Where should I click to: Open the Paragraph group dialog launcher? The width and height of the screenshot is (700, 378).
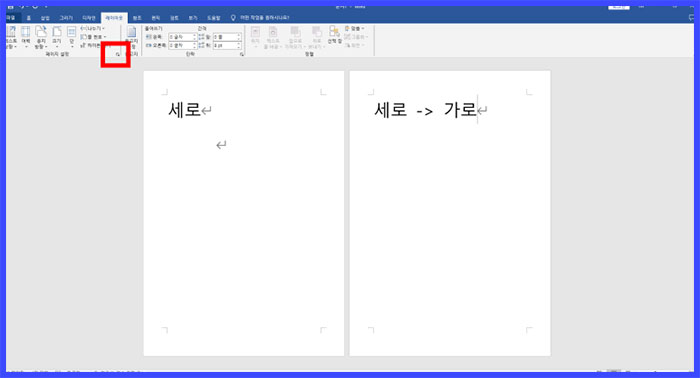pos(242,54)
